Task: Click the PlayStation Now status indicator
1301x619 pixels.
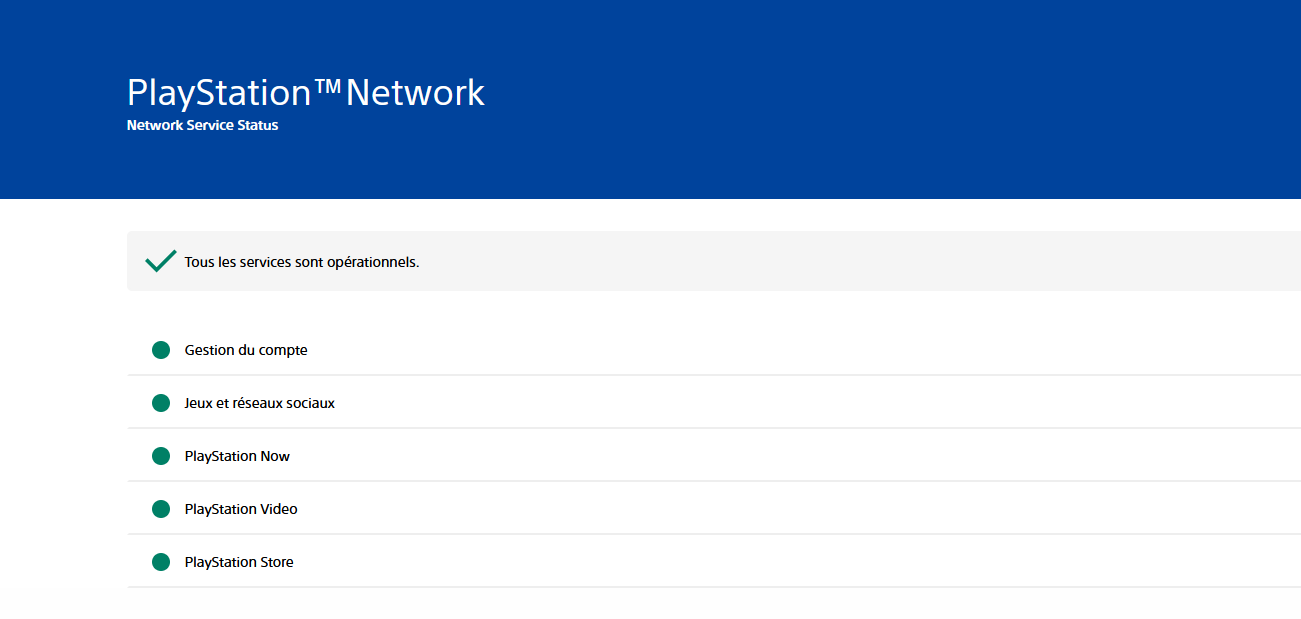Action: coord(161,455)
